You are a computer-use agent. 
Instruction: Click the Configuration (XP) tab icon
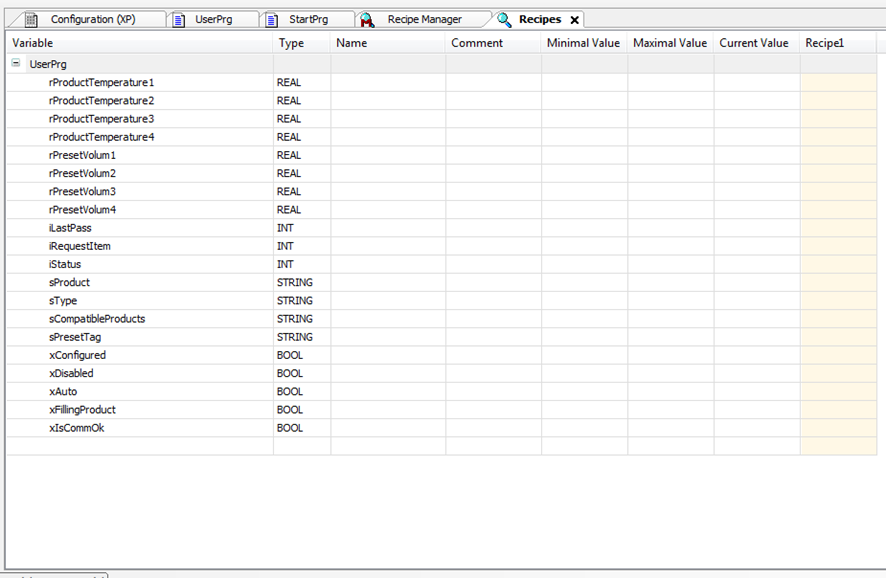[x=31, y=20]
